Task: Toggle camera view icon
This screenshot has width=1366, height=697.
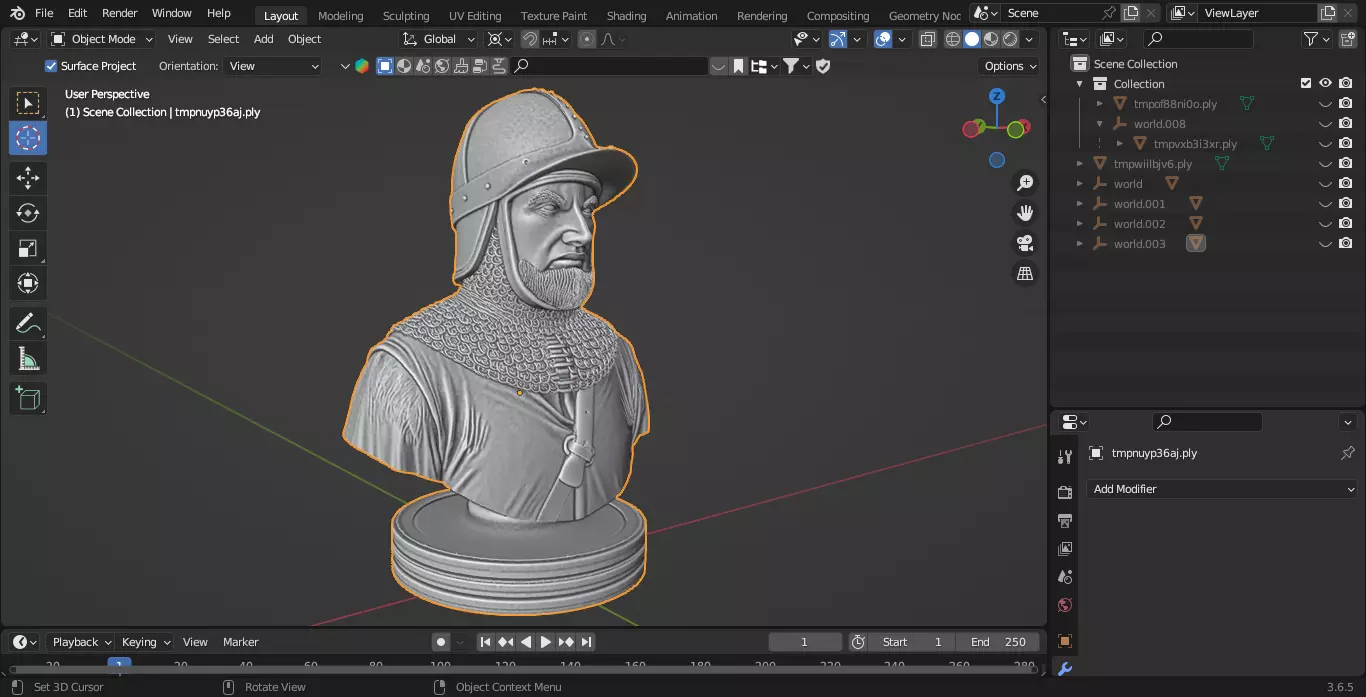Action: [x=1025, y=243]
